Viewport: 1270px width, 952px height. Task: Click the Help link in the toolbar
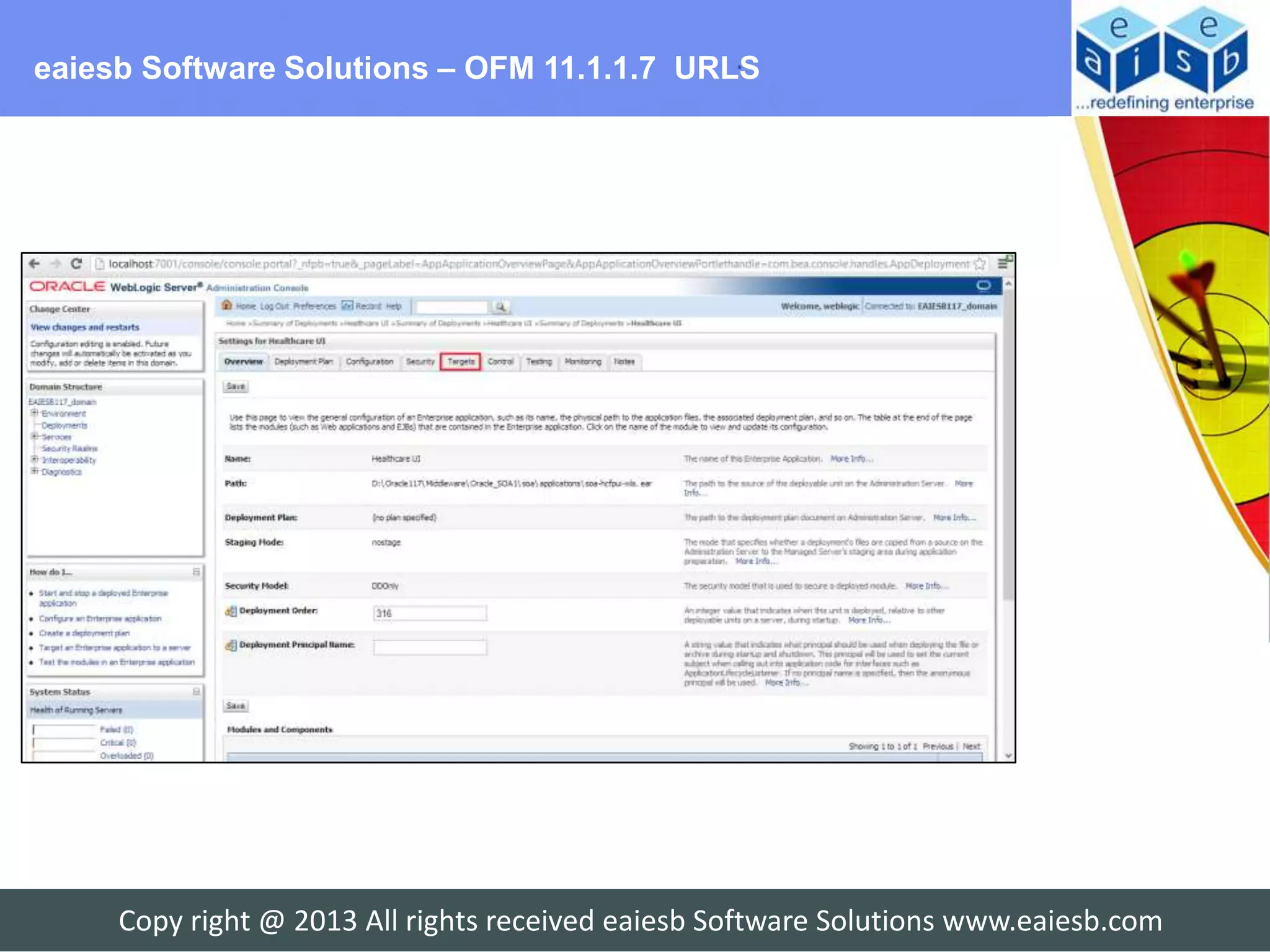coord(394,306)
